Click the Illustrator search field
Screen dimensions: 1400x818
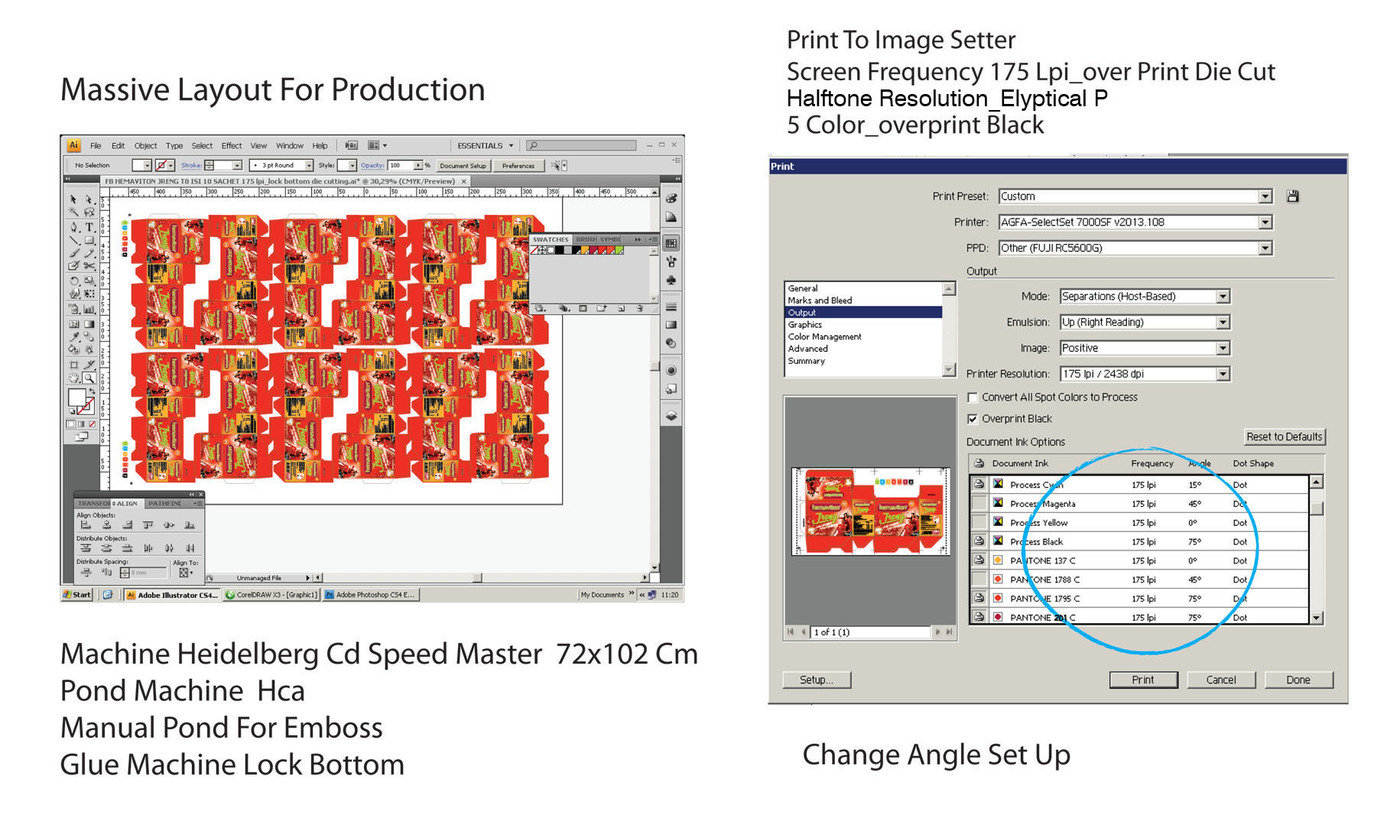coord(581,145)
